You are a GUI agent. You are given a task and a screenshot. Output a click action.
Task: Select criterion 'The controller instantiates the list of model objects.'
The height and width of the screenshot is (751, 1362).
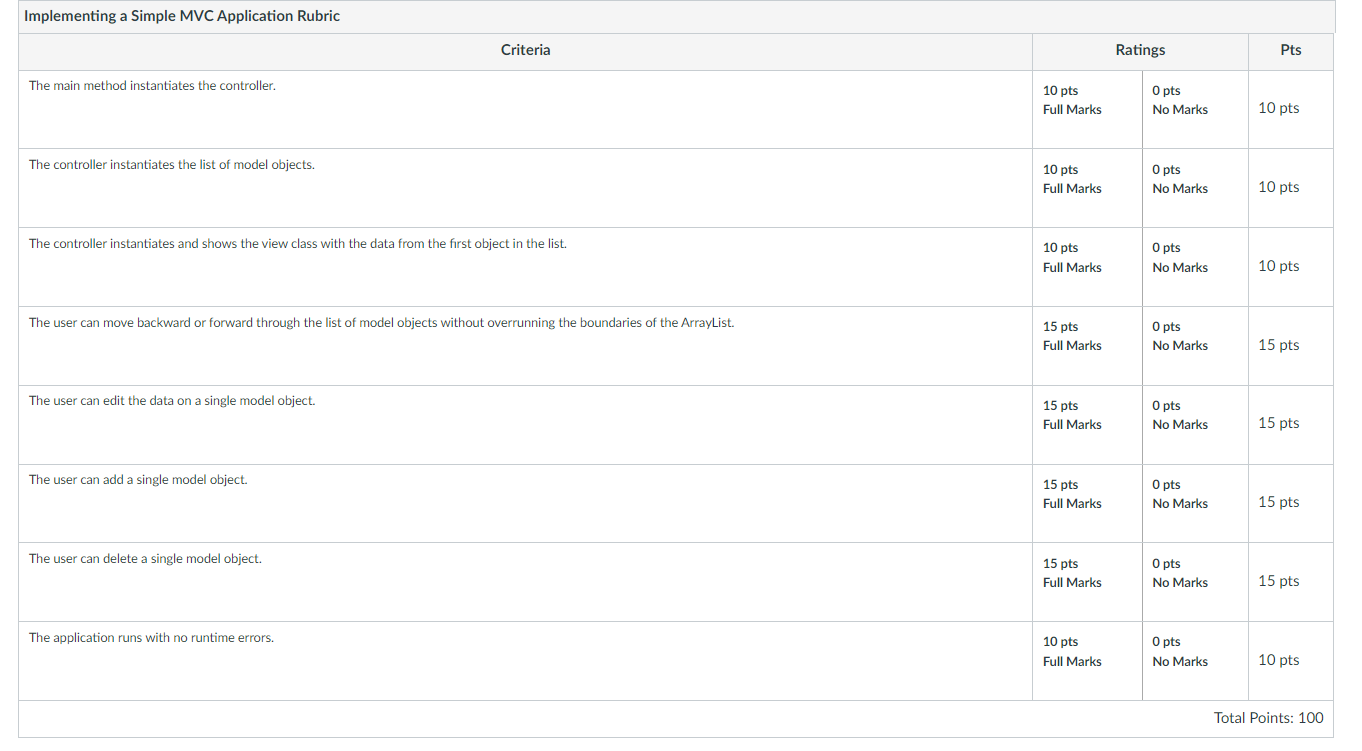(171, 165)
